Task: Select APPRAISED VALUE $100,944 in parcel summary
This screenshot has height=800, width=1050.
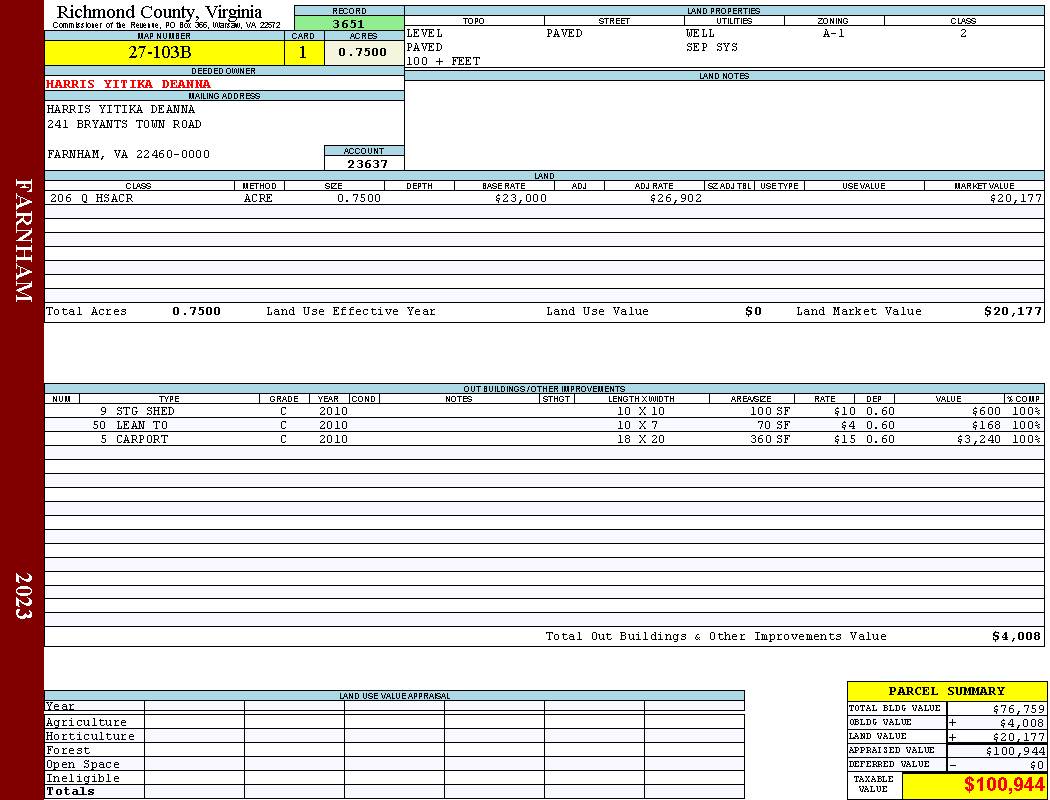Action: (x=1015, y=751)
